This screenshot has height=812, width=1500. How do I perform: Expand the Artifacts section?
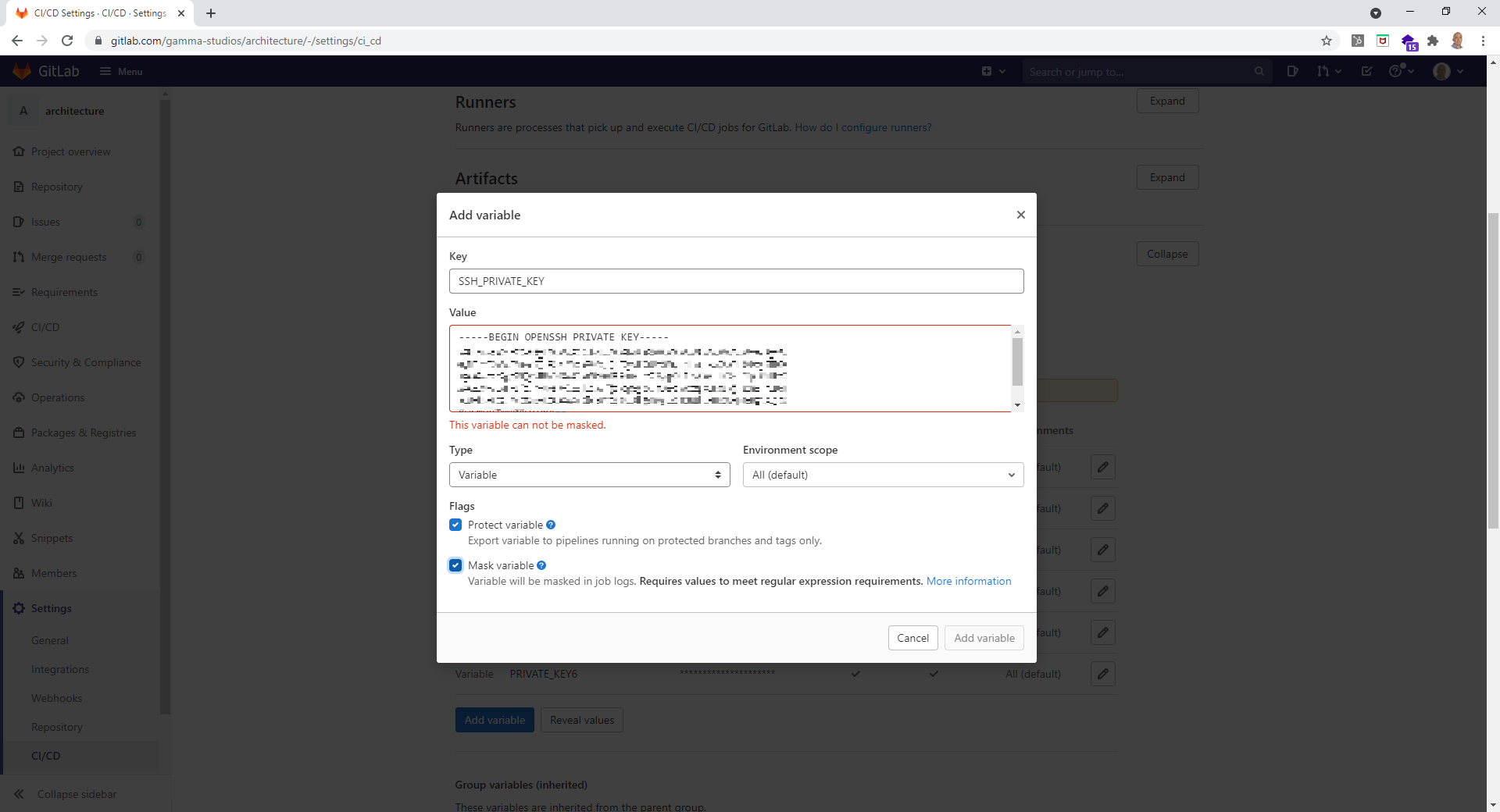1167,177
